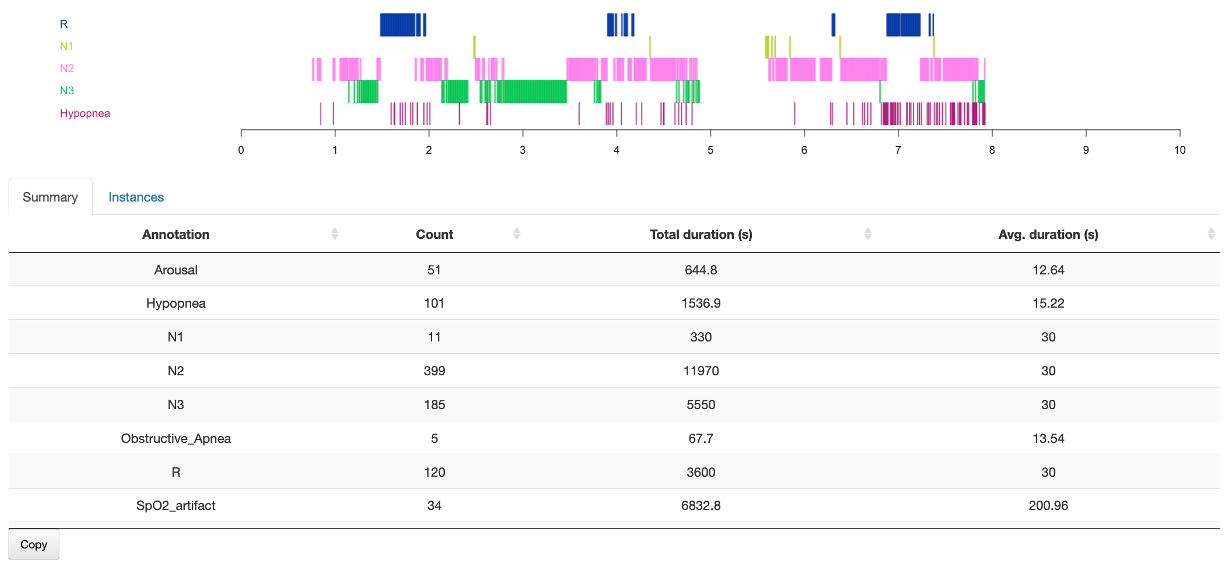Select the Obstructive_Apnea table row
The image size is (1226, 570).
coord(176,438)
